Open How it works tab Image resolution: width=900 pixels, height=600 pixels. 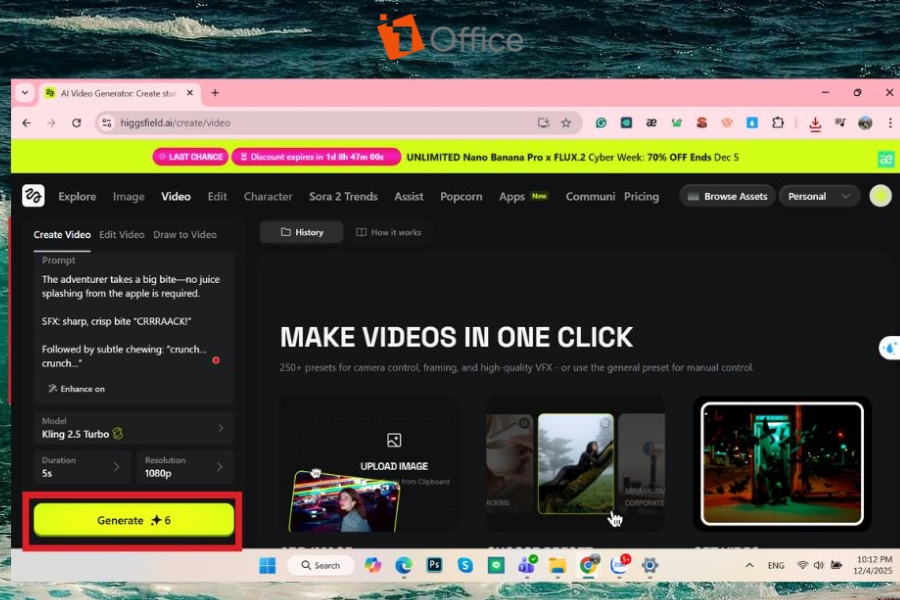389,233
